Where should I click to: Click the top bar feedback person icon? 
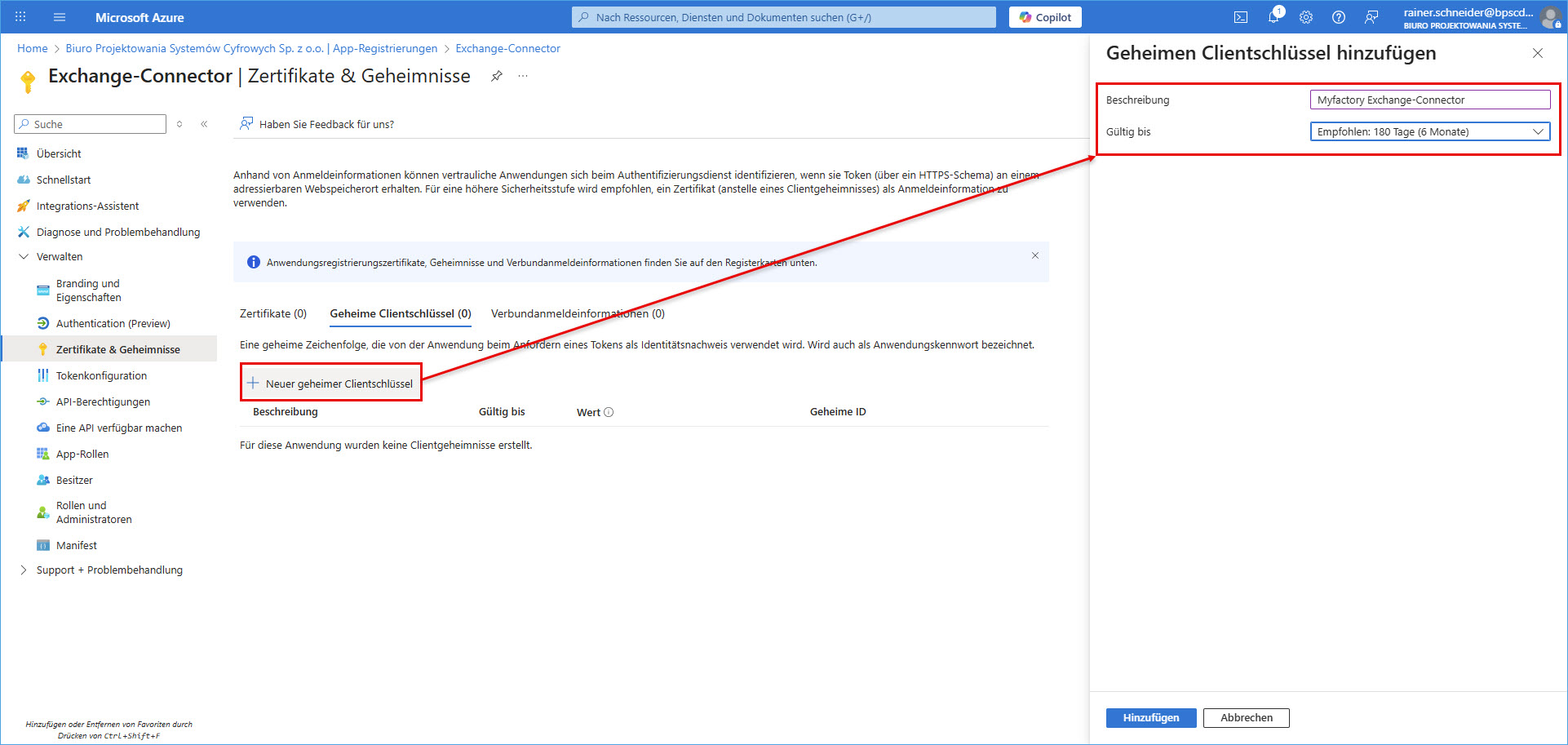pos(1371,17)
